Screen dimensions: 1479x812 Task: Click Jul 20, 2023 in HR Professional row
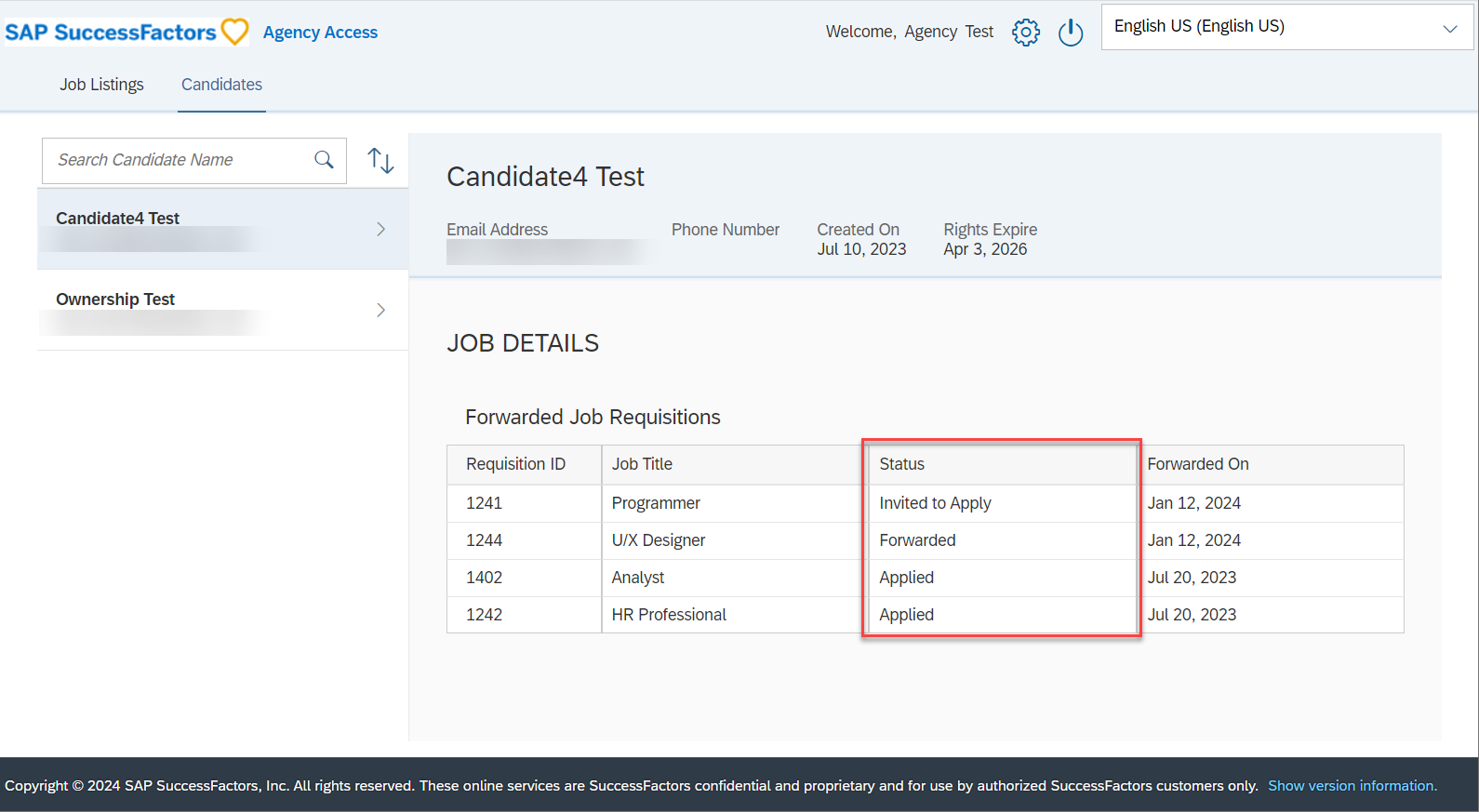(x=1192, y=615)
